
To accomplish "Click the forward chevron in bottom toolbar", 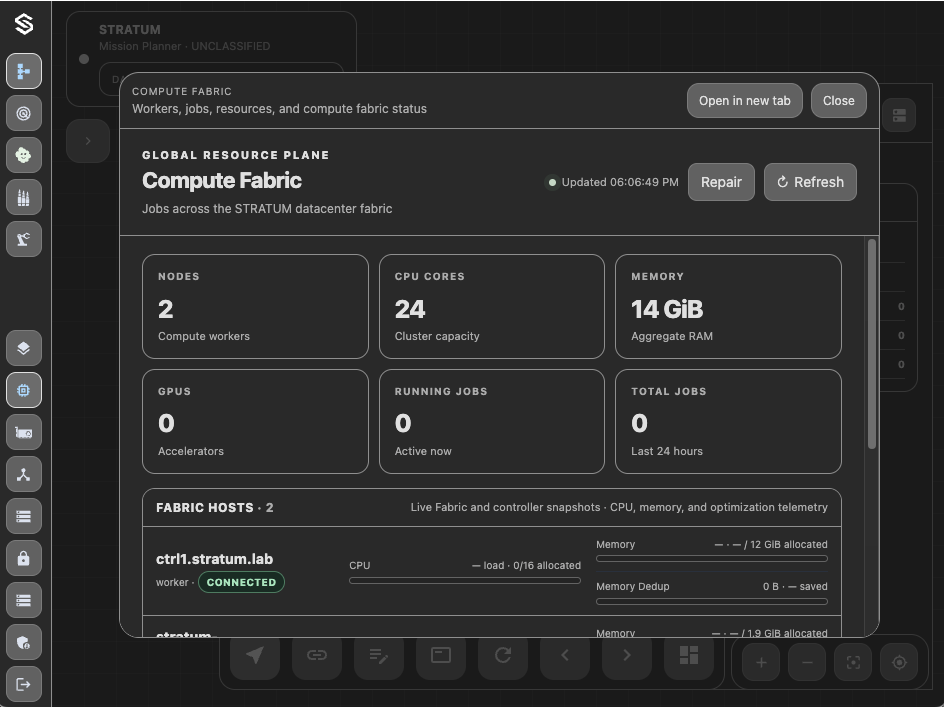I will 627,656.
